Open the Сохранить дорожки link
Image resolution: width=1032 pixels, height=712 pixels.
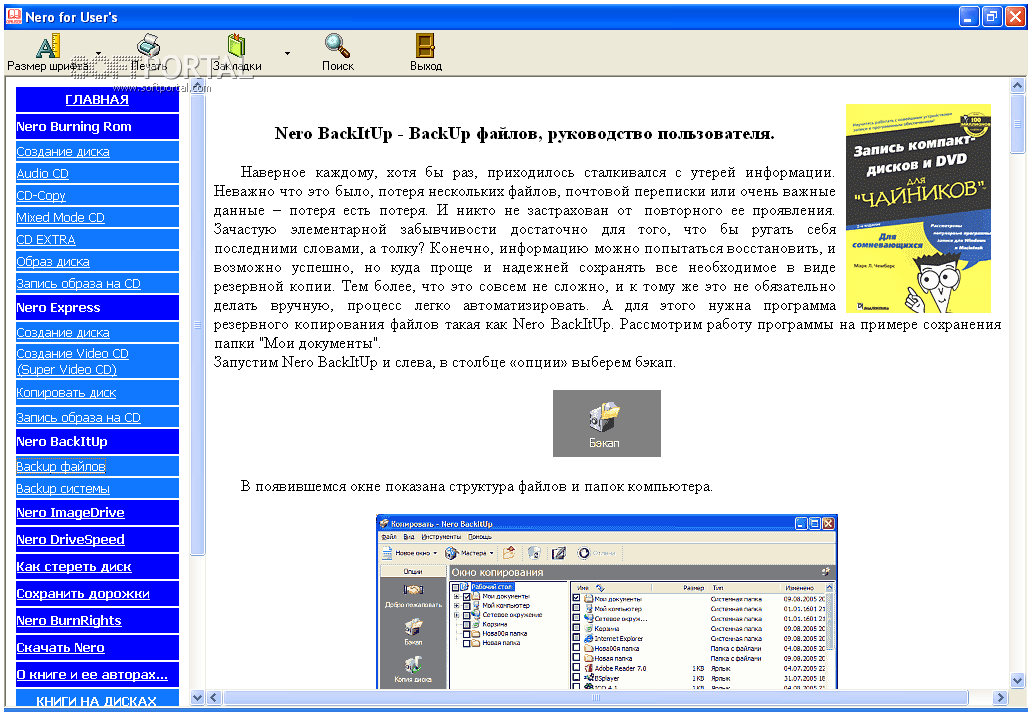point(83,594)
